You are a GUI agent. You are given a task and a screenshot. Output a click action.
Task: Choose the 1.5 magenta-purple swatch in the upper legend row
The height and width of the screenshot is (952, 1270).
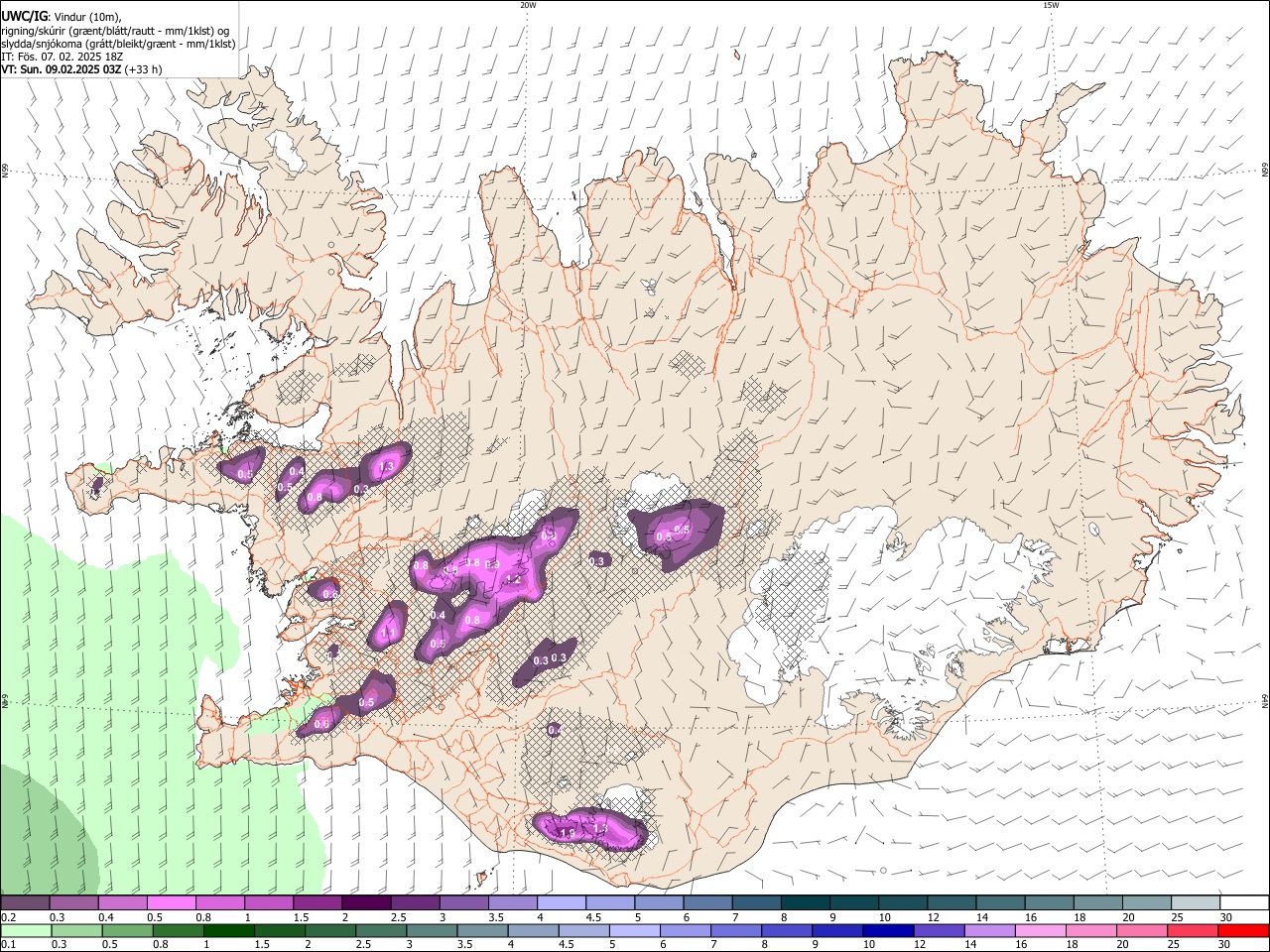tap(317, 903)
